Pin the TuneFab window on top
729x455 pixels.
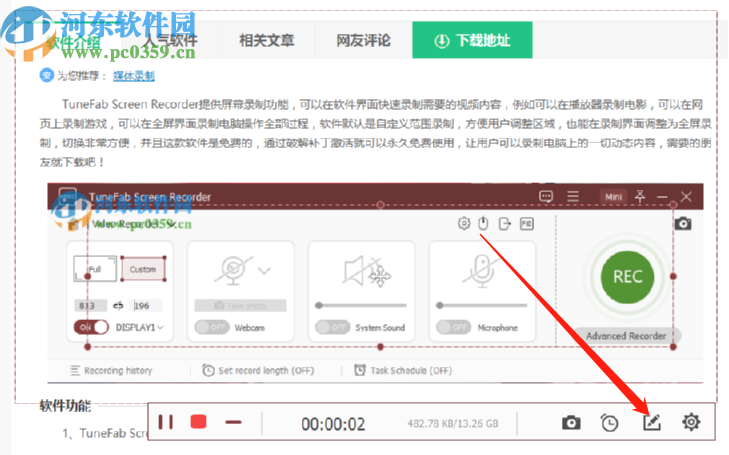[640, 196]
